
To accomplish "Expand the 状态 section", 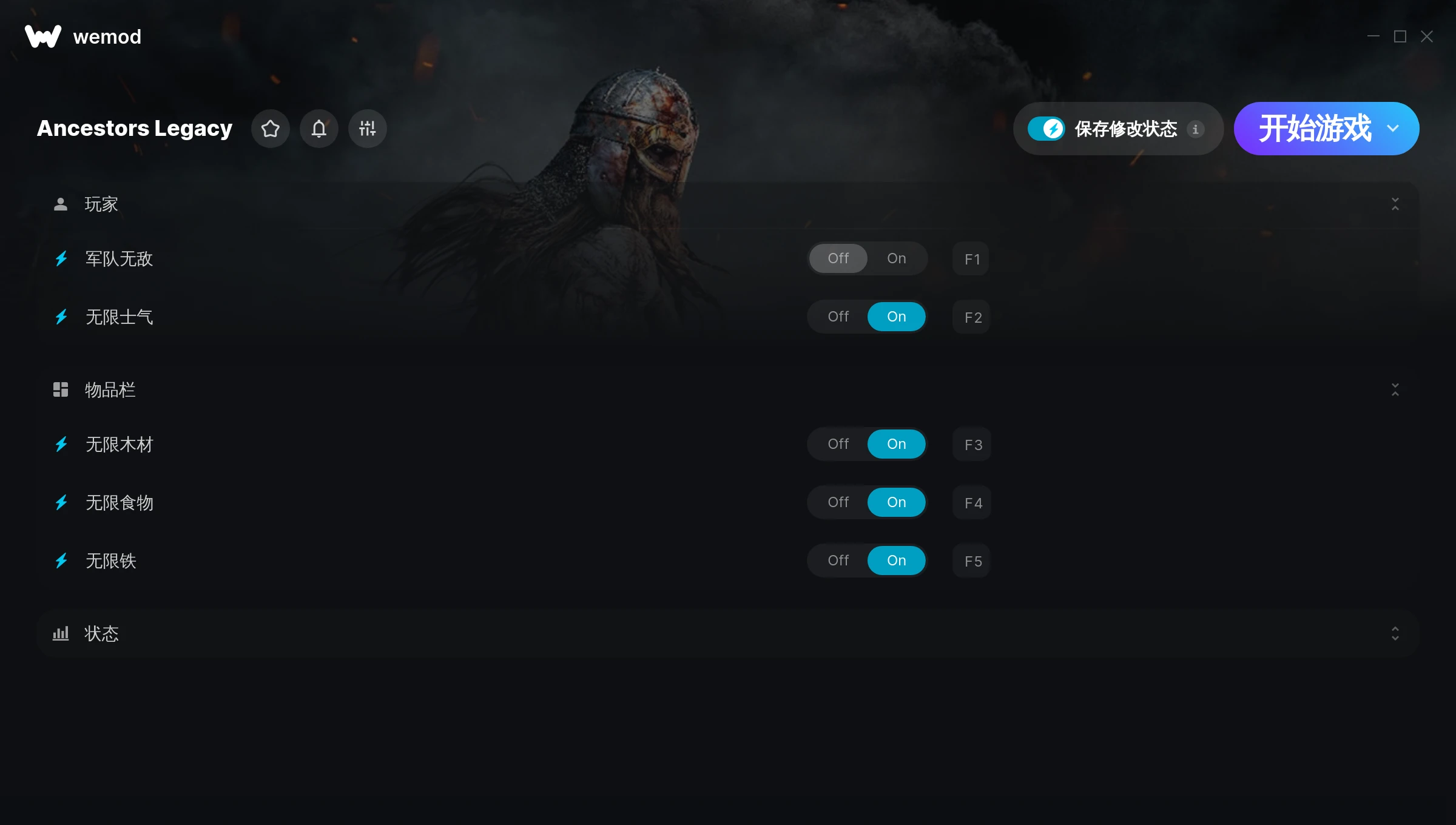I will click(x=1395, y=634).
